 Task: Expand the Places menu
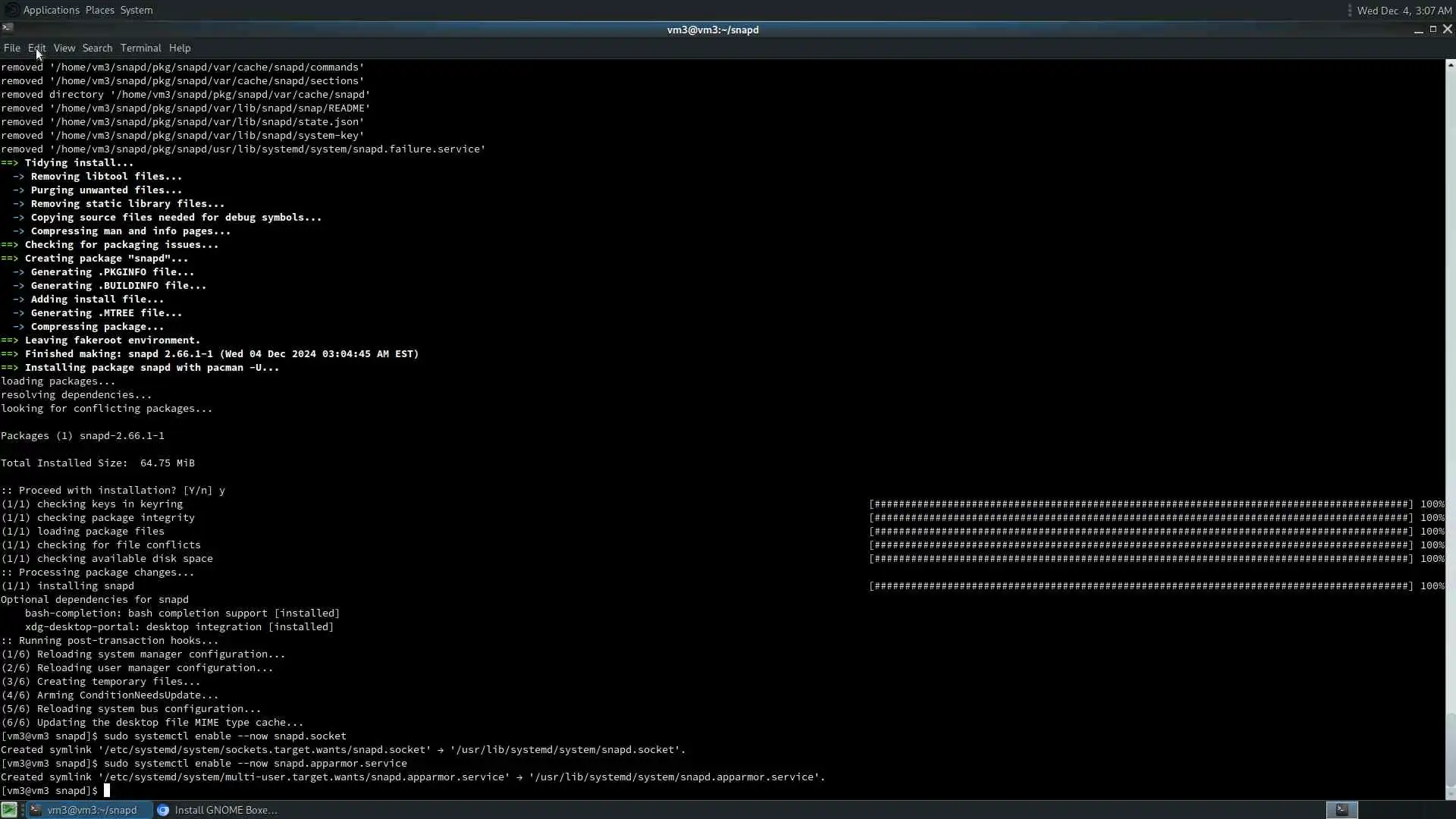(x=99, y=10)
